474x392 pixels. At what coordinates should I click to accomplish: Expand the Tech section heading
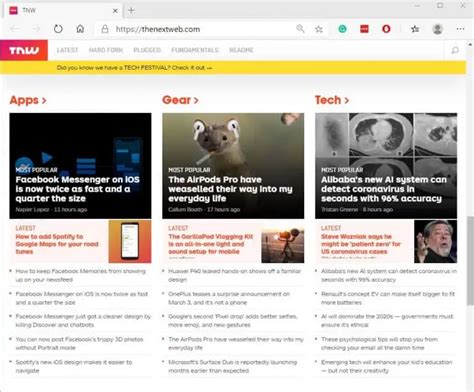coord(332,100)
